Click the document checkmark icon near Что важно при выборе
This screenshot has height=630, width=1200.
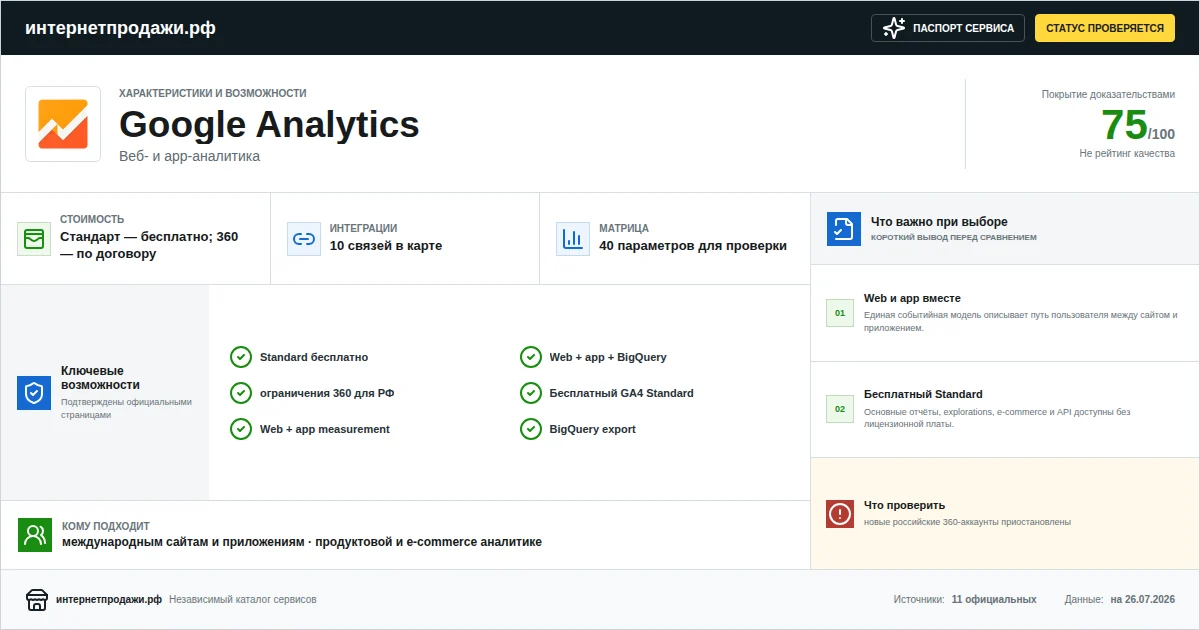pos(844,229)
